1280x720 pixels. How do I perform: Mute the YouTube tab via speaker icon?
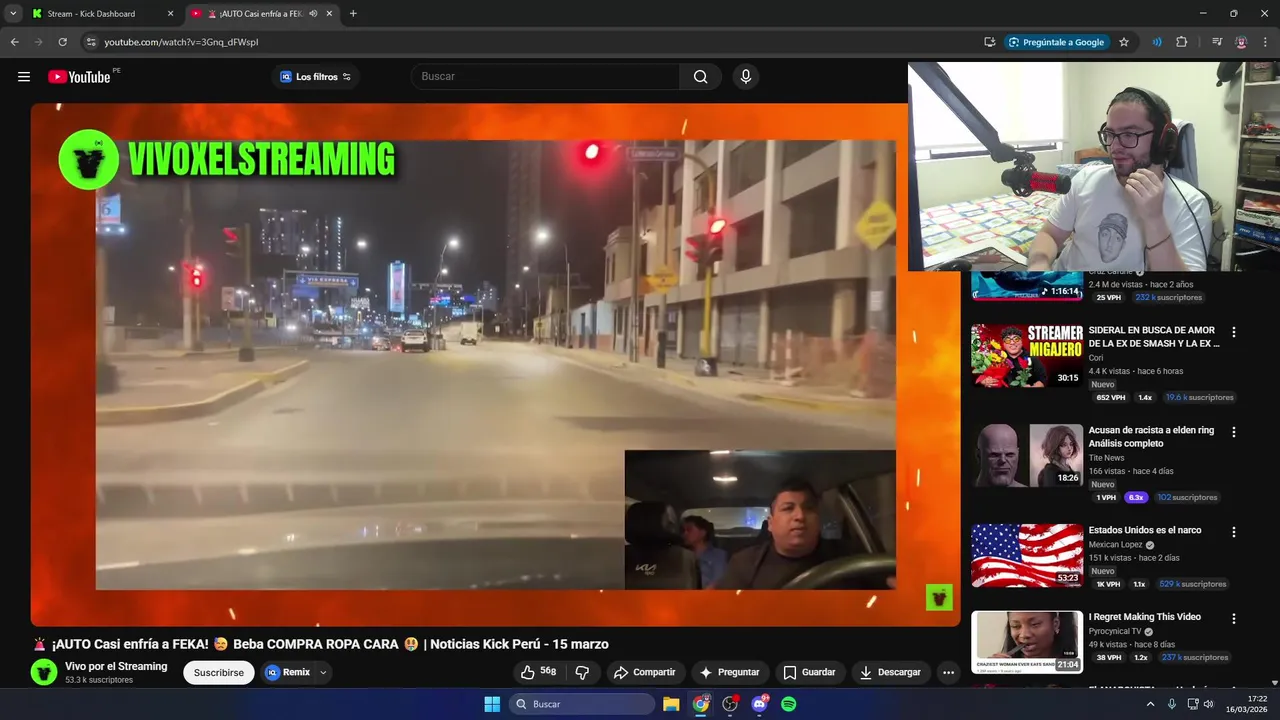(313, 13)
